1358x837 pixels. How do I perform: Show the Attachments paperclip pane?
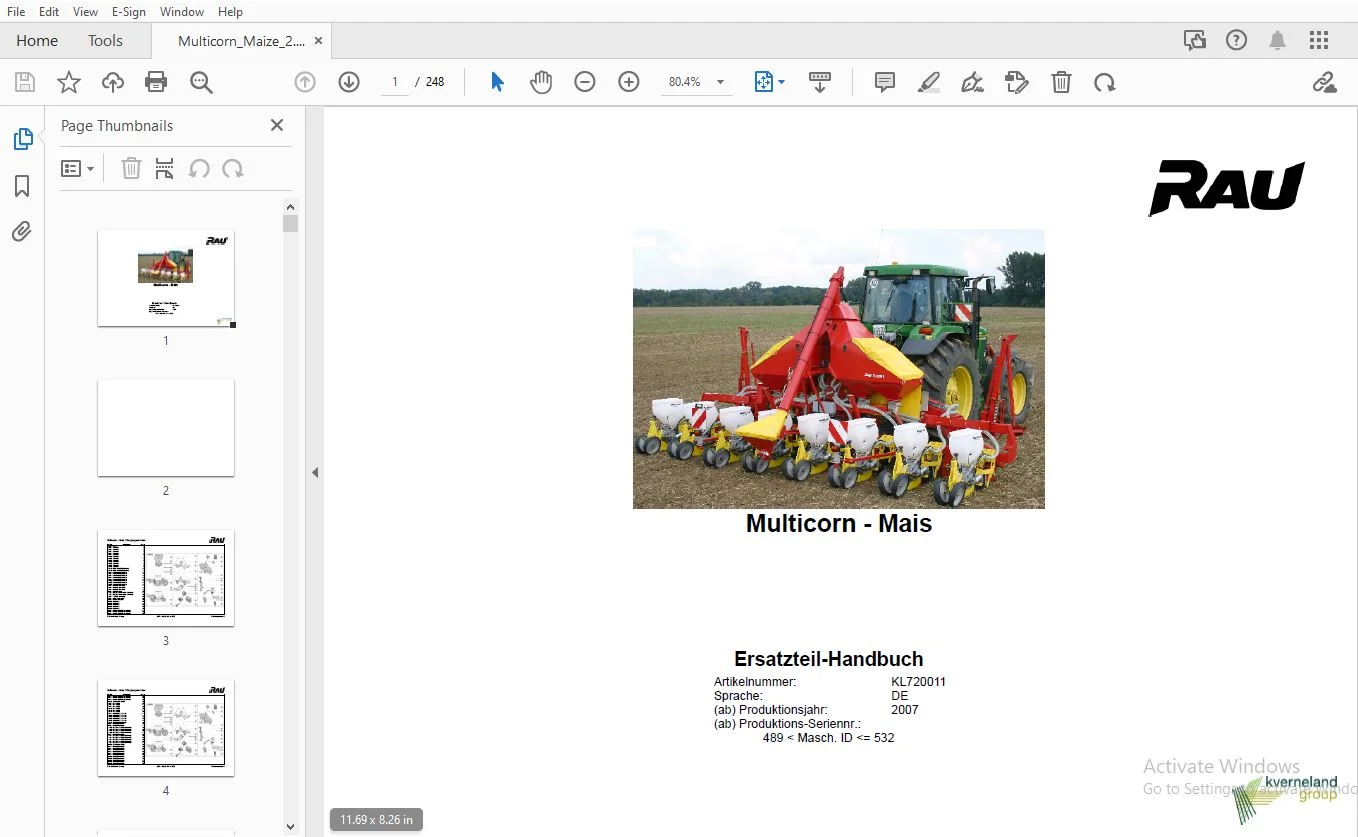click(x=22, y=232)
